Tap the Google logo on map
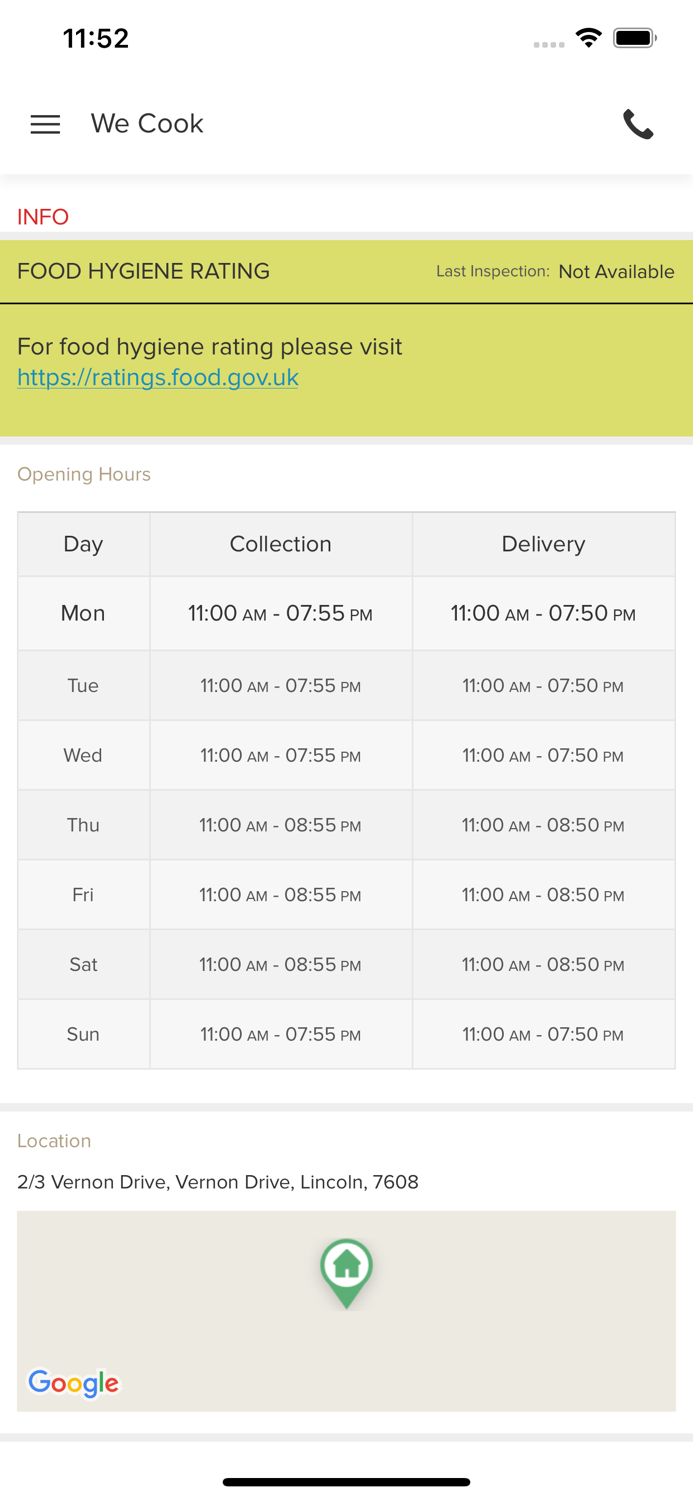Viewport: 693px width, 1500px height. [x=73, y=1383]
